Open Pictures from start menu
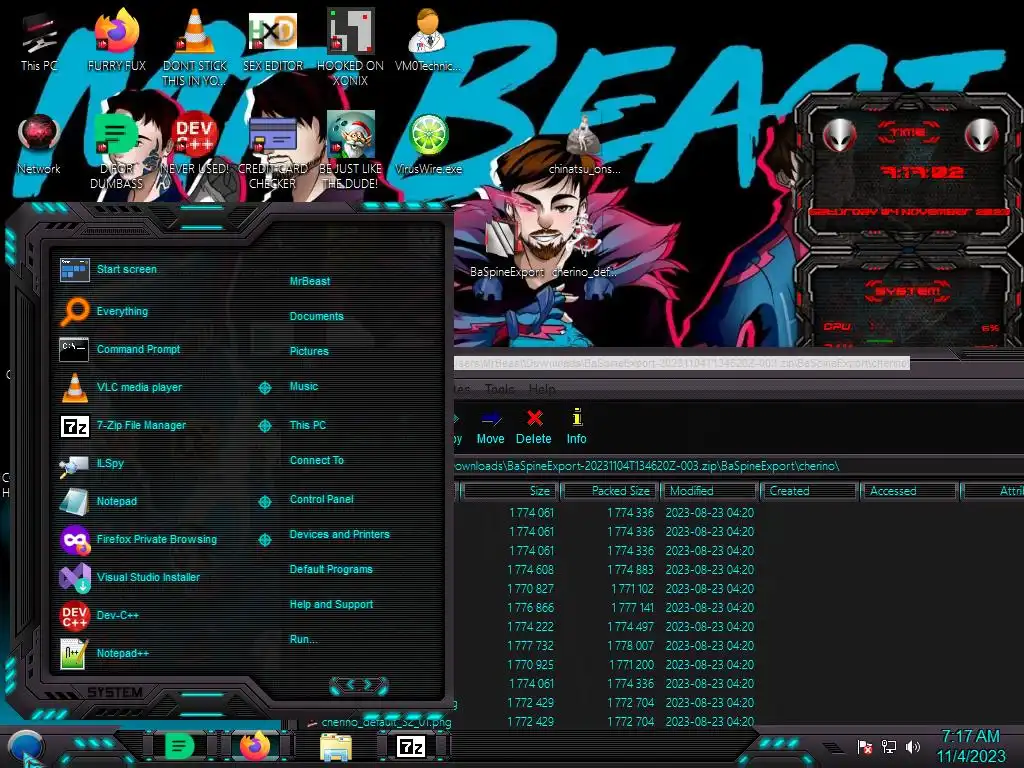Image resolution: width=1024 pixels, height=768 pixels. tap(309, 351)
